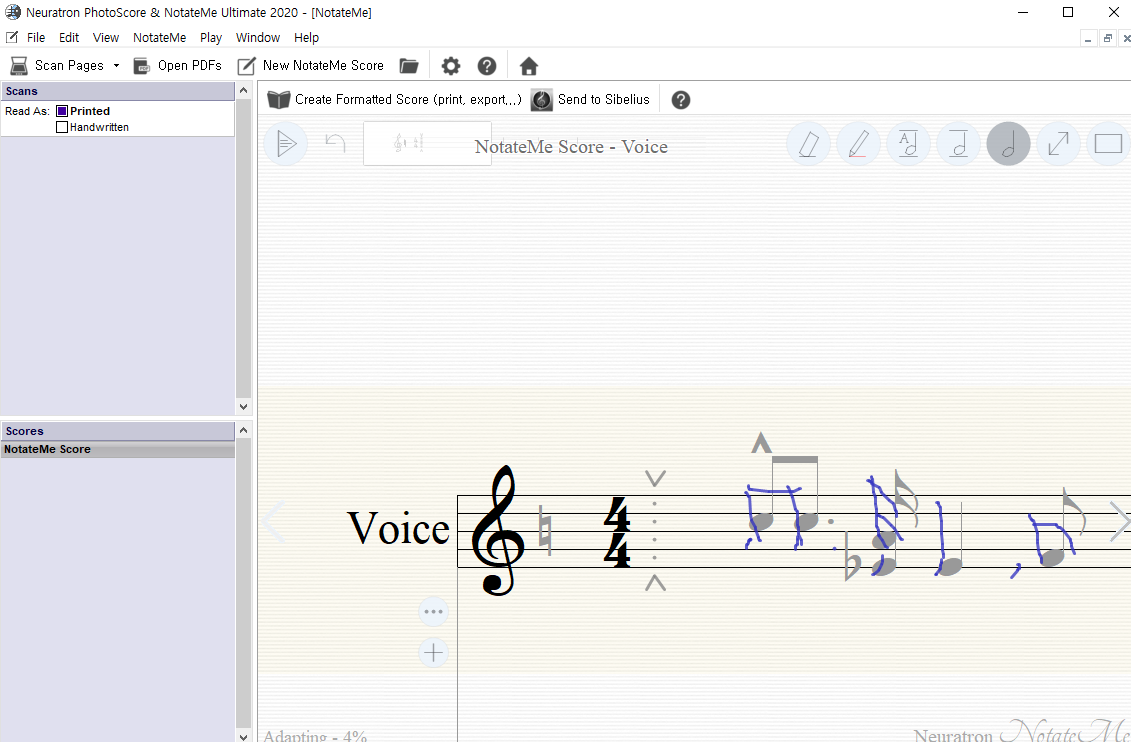Go to home screen via house icon
Viewport: 1131px width, 742px height.
coord(529,66)
